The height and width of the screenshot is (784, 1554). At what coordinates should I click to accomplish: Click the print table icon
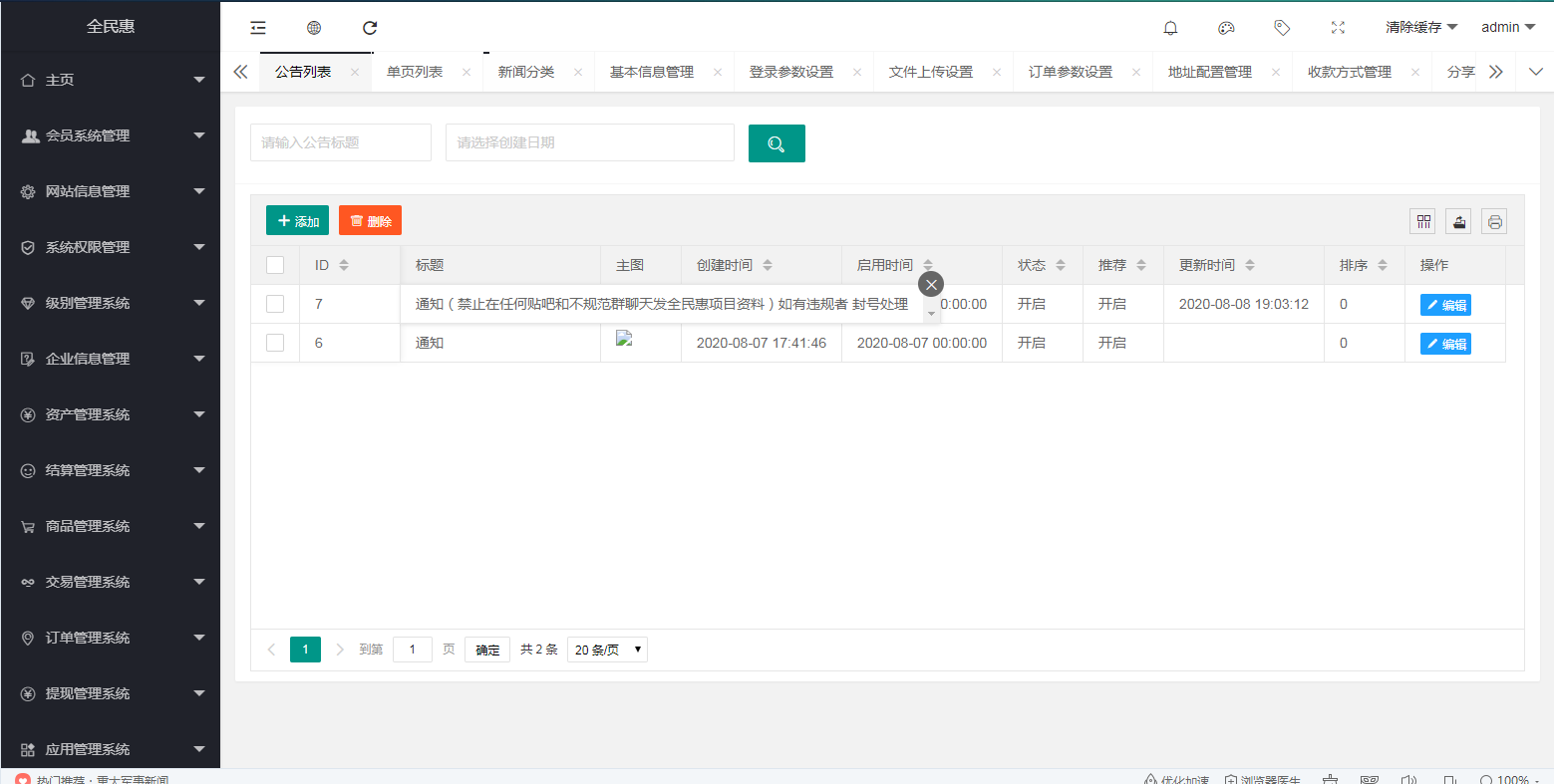click(1494, 221)
